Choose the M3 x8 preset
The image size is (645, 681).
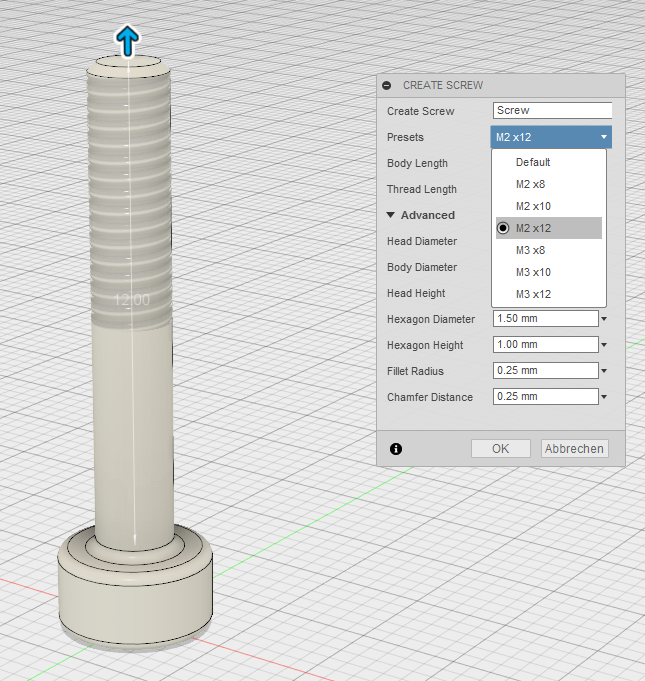[549, 250]
